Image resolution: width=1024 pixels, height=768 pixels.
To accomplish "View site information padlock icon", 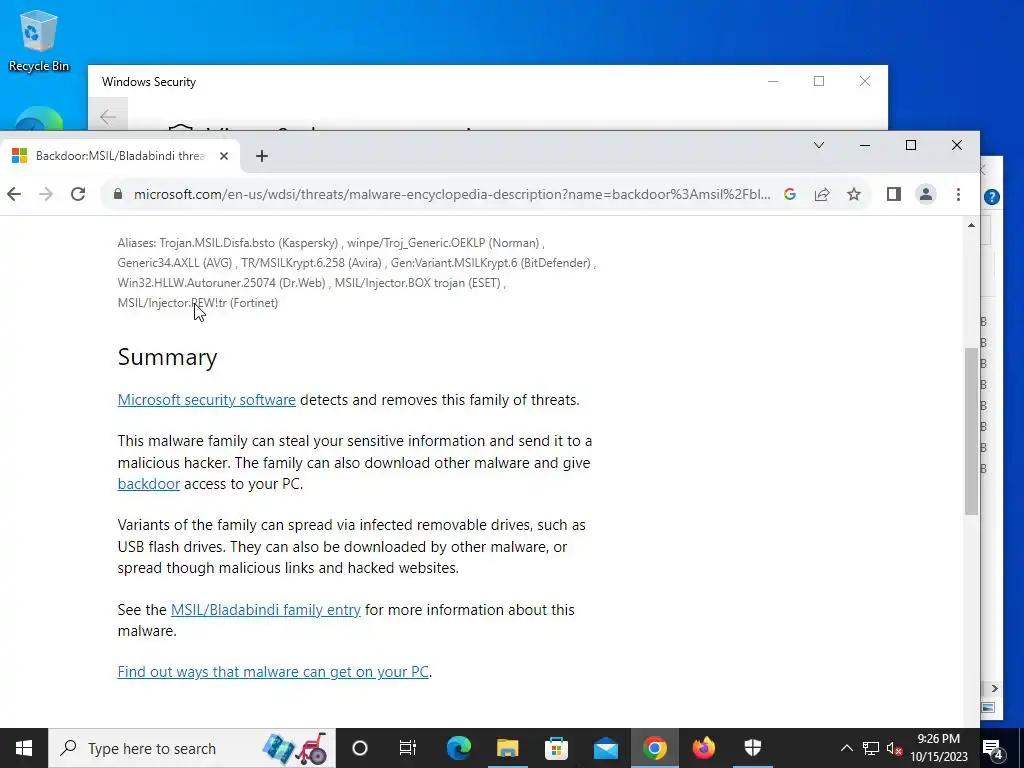I will [118, 194].
